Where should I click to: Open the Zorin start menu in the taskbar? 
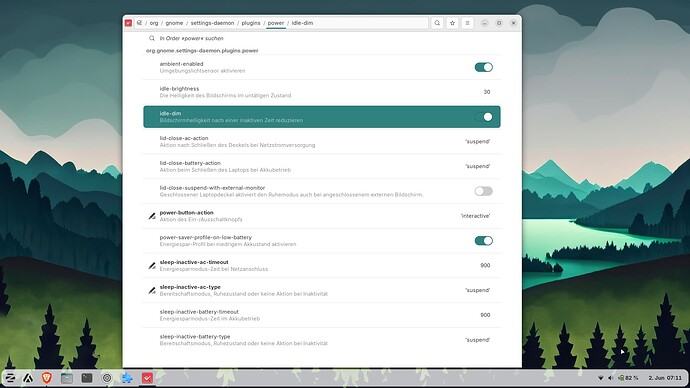(x=10, y=377)
